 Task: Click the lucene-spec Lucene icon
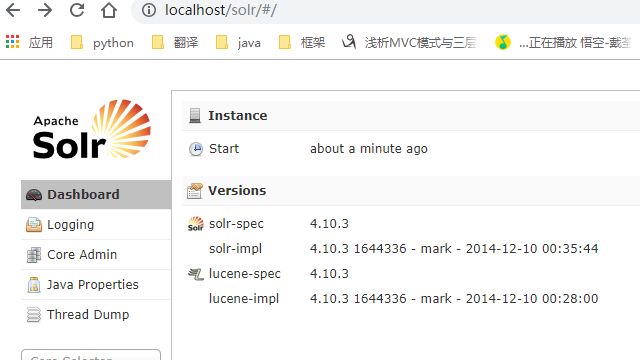(196, 274)
